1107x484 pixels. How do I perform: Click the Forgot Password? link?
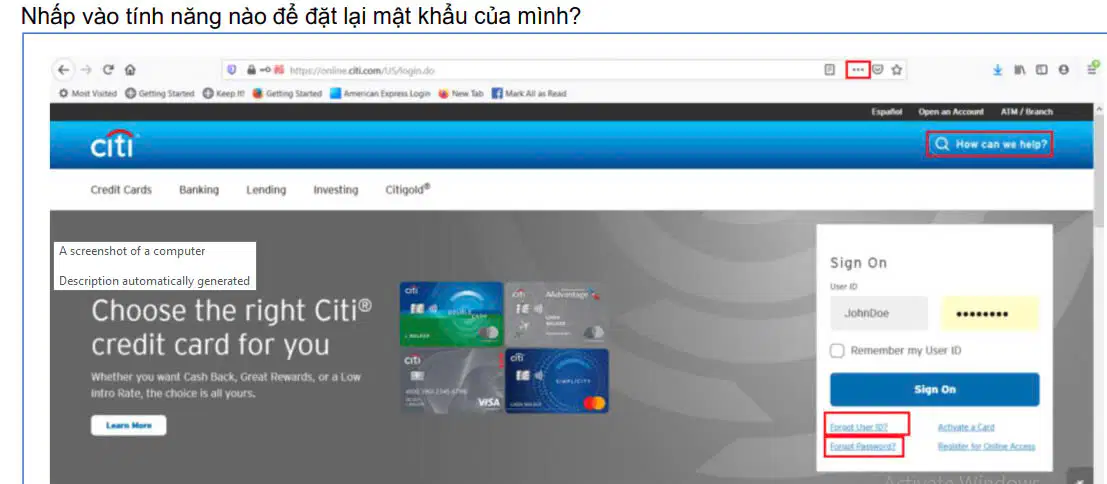click(x=863, y=447)
